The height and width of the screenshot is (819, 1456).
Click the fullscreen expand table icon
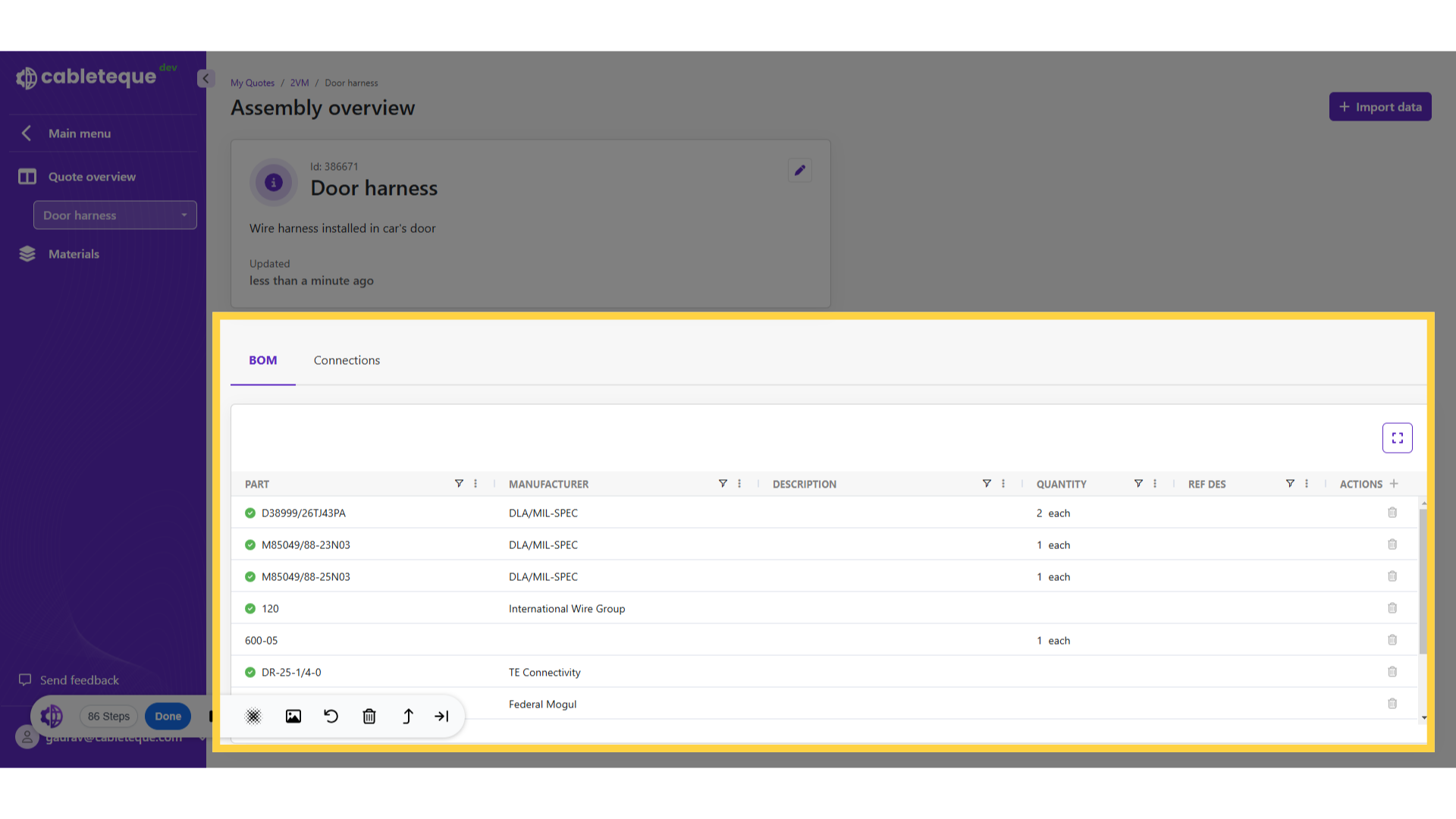click(1397, 438)
